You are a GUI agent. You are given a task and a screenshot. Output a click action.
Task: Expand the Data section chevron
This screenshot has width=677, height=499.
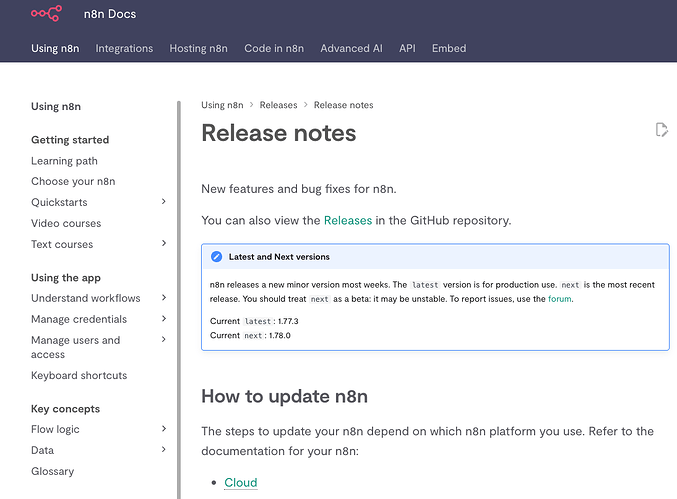coord(164,449)
